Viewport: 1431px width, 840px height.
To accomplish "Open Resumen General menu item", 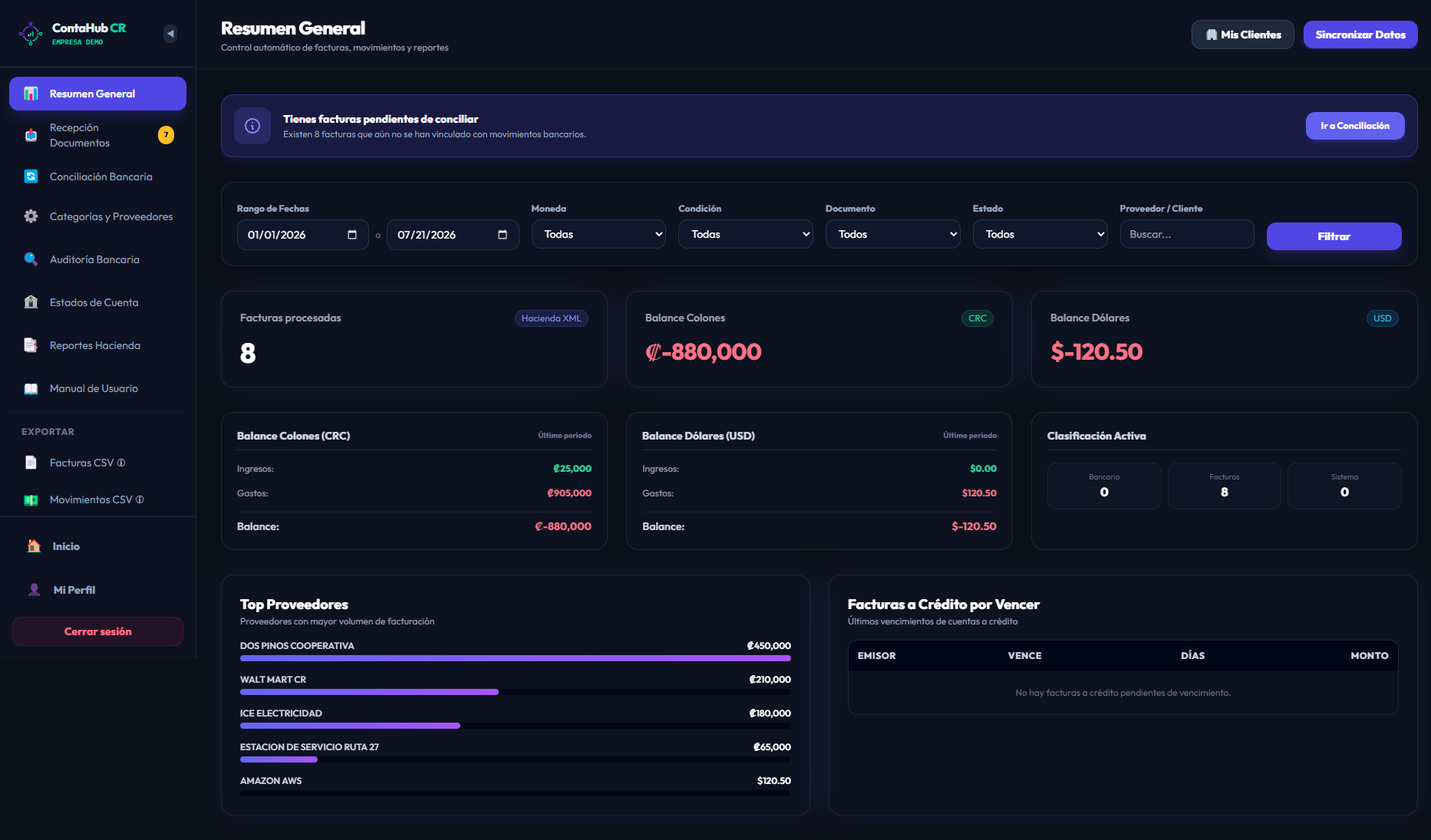I will tap(97, 94).
